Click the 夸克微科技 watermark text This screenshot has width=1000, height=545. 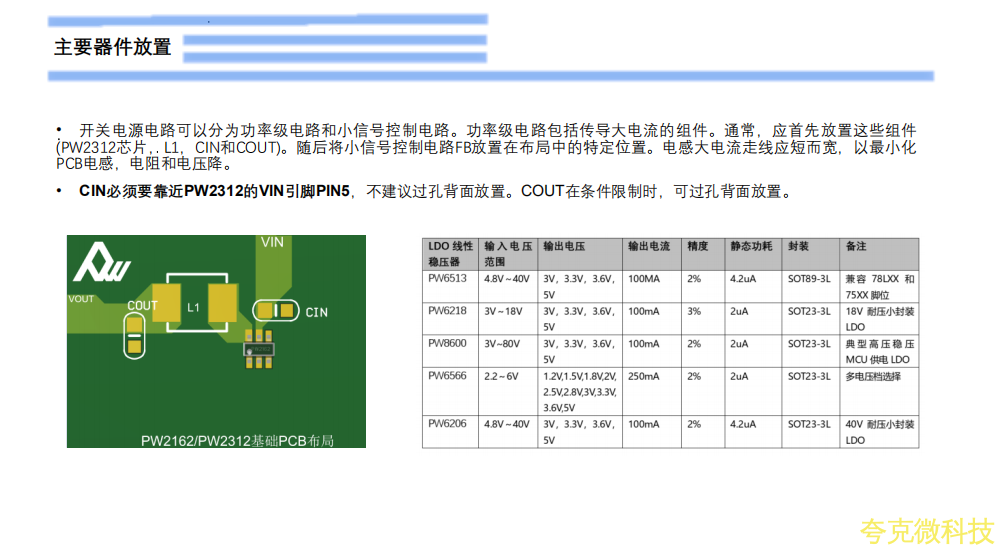[927, 529]
